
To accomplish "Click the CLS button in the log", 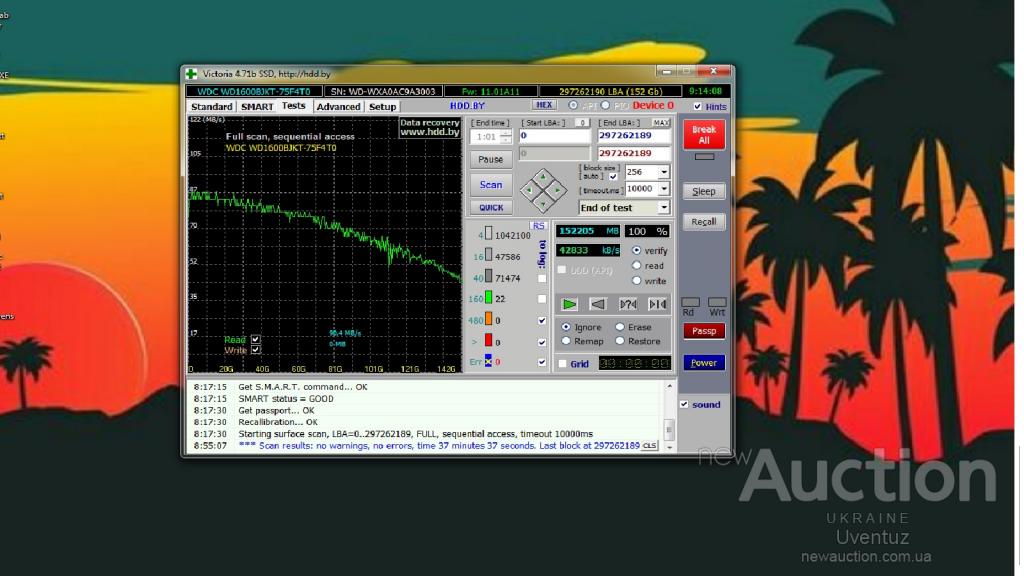I will 649,445.
